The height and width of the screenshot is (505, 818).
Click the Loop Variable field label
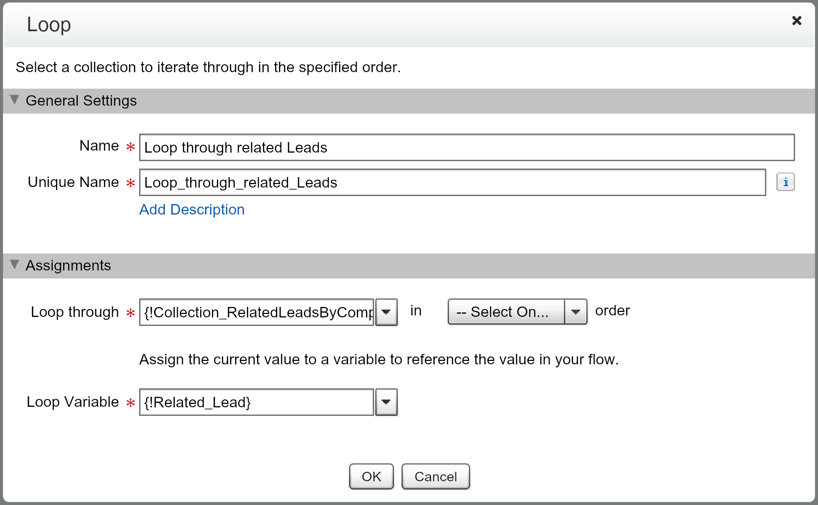coord(72,402)
